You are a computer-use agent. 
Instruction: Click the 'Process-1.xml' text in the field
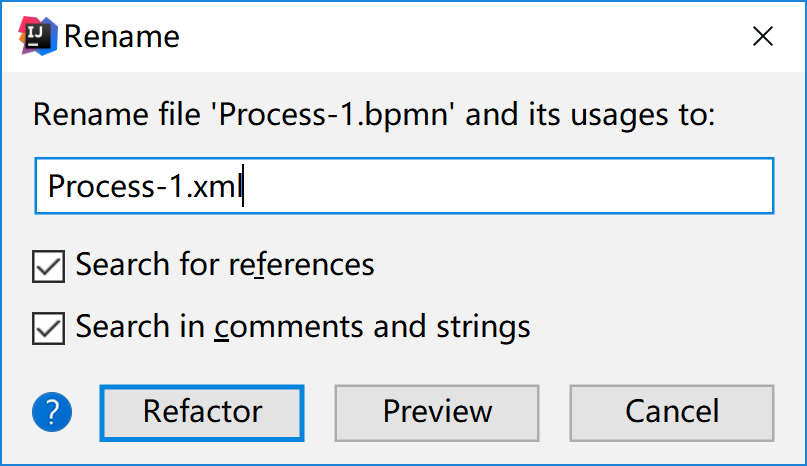pyautogui.click(x=145, y=187)
